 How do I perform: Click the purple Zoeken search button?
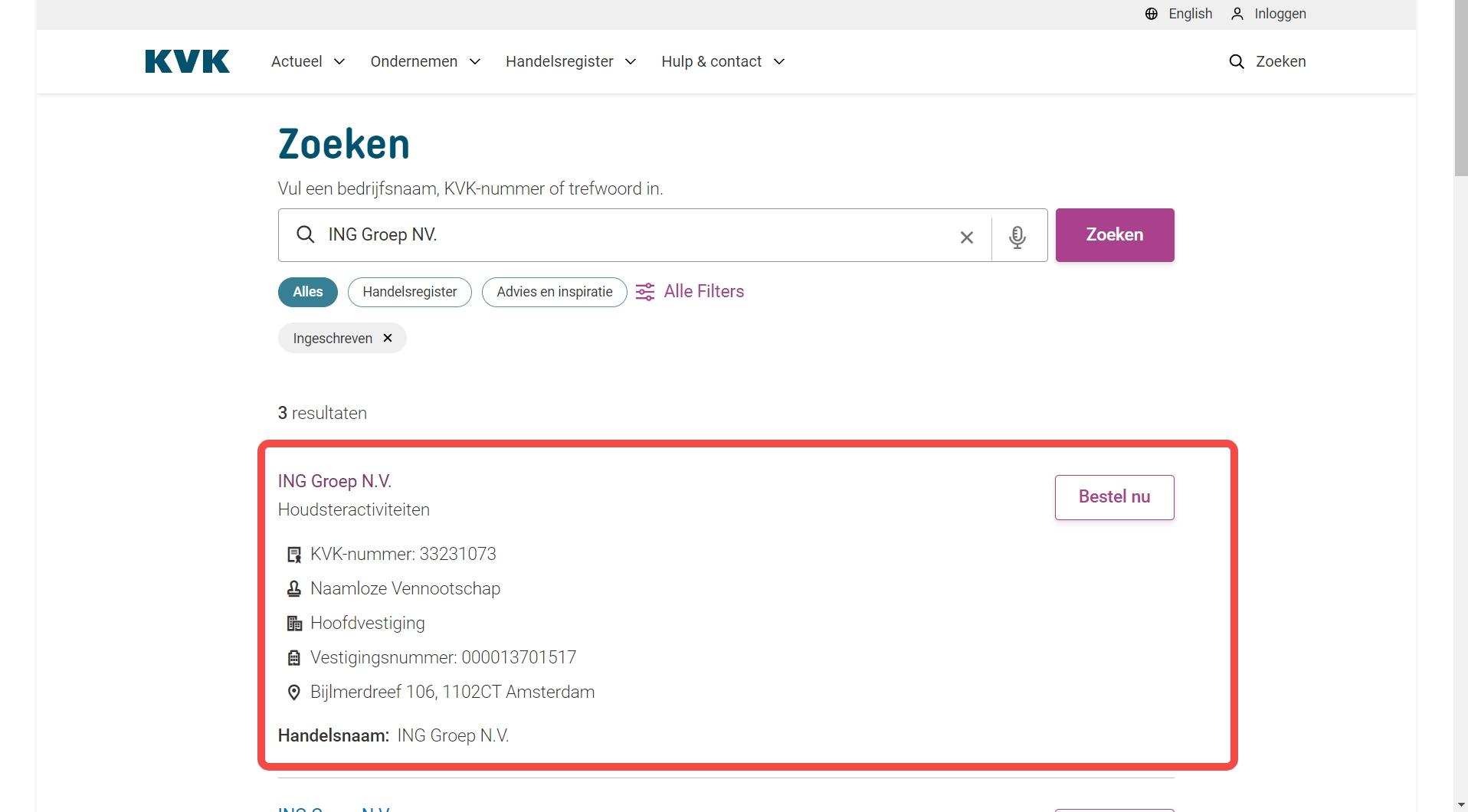1115,235
